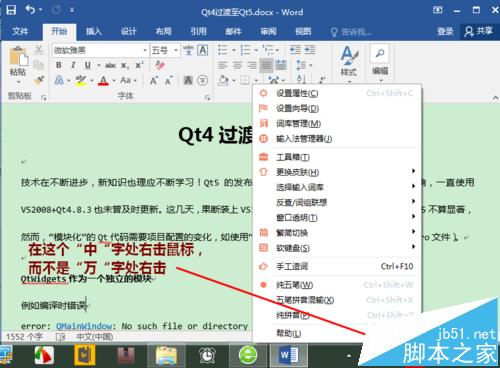Click the Distributed alignment icon
The height and width of the screenshot is (368, 500).
pyautogui.click(x=281, y=65)
